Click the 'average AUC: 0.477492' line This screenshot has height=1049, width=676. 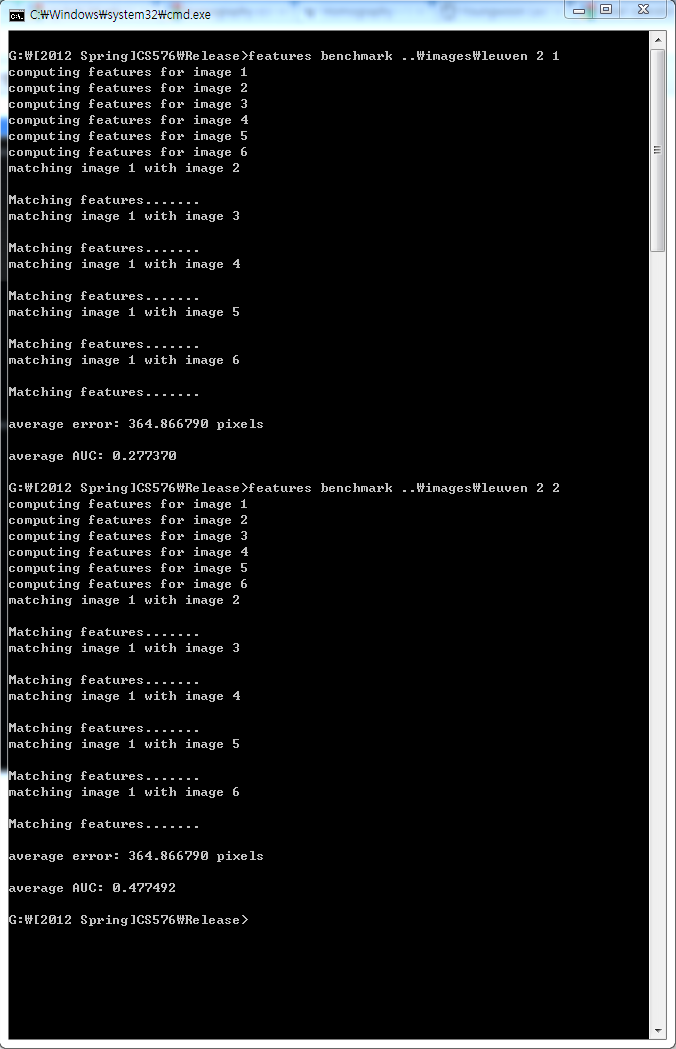92,888
